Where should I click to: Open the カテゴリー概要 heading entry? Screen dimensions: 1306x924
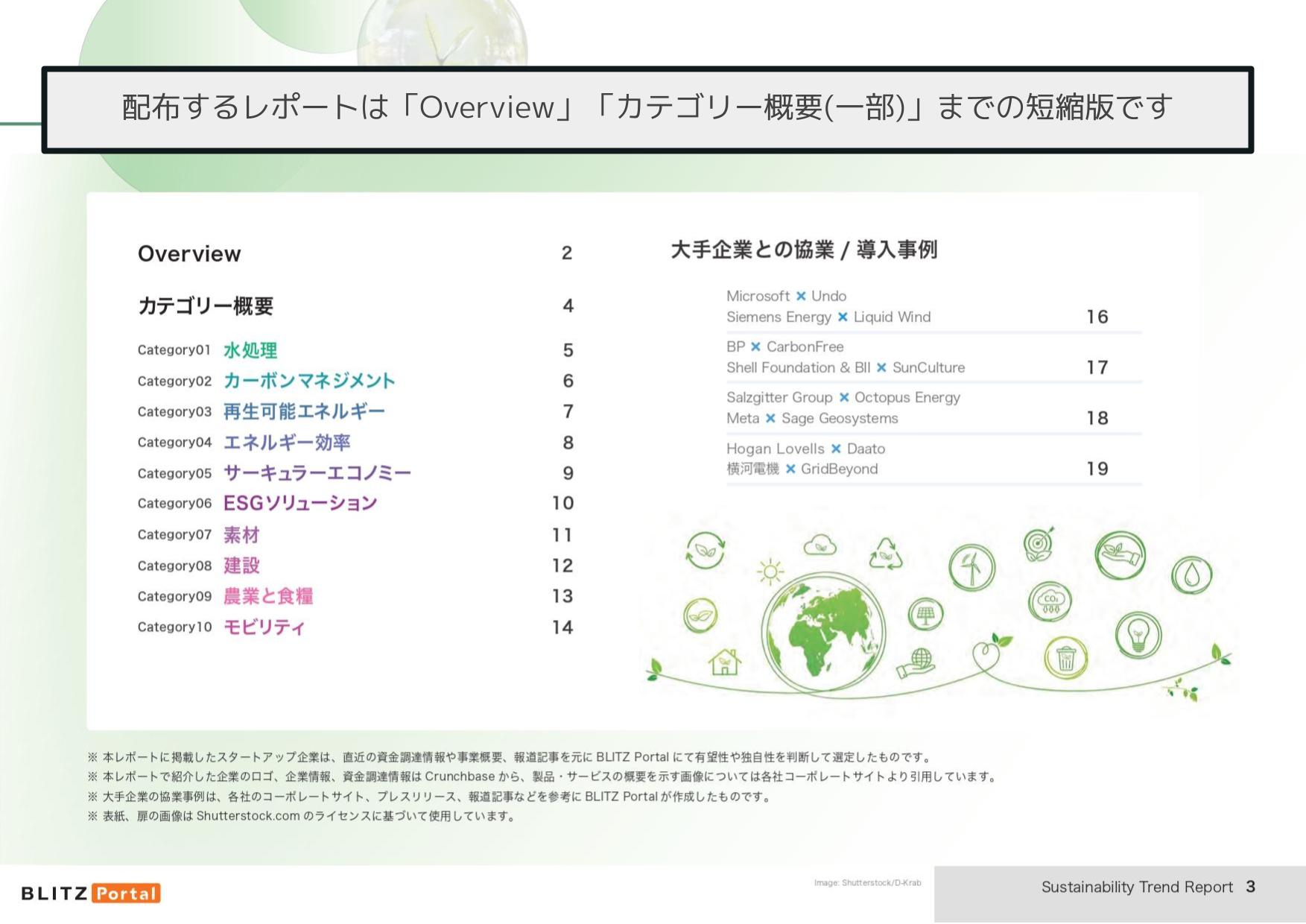click(206, 306)
